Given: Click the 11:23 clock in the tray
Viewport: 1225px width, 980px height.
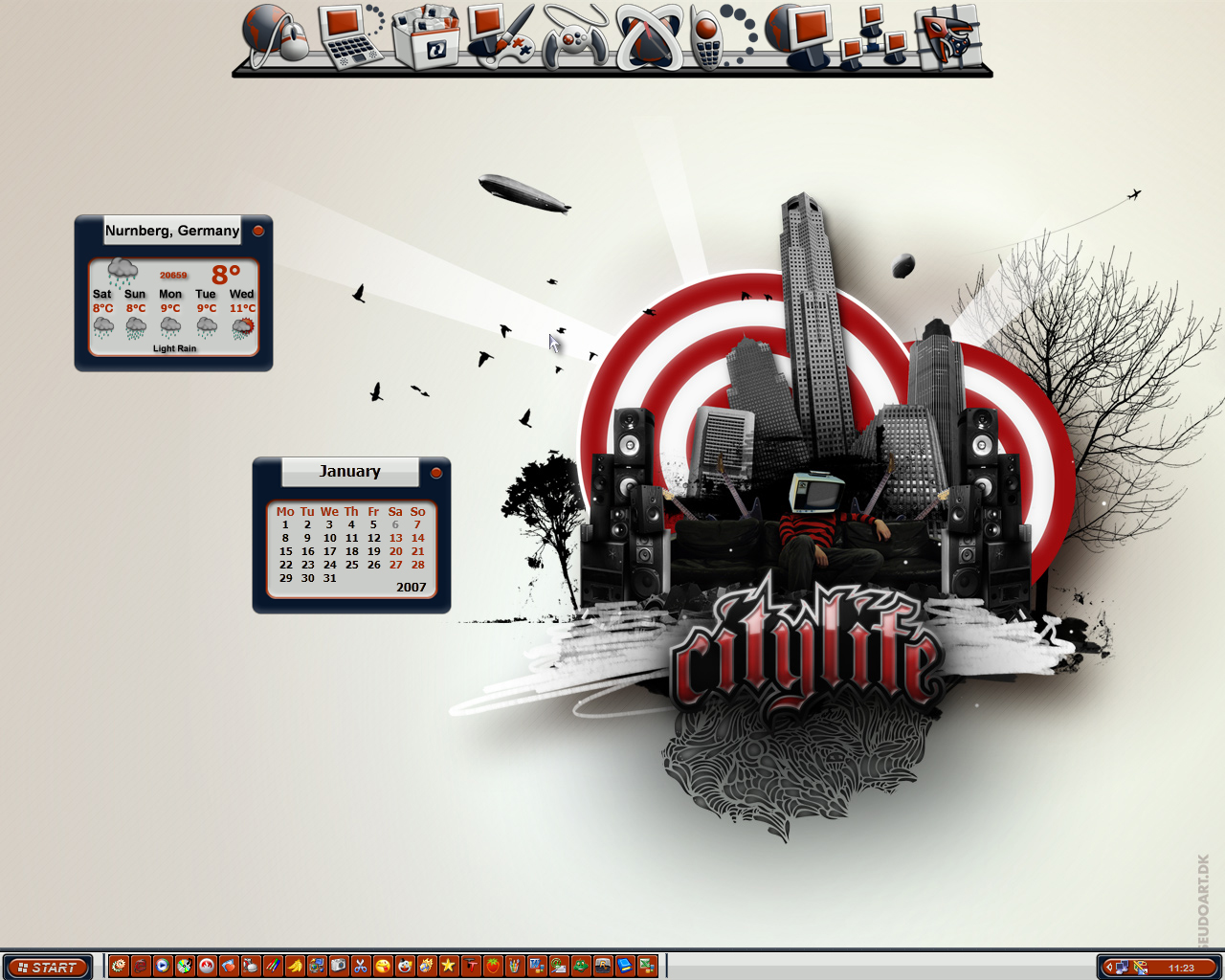Looking at the screenshot, I should [x=1182, y=968].
